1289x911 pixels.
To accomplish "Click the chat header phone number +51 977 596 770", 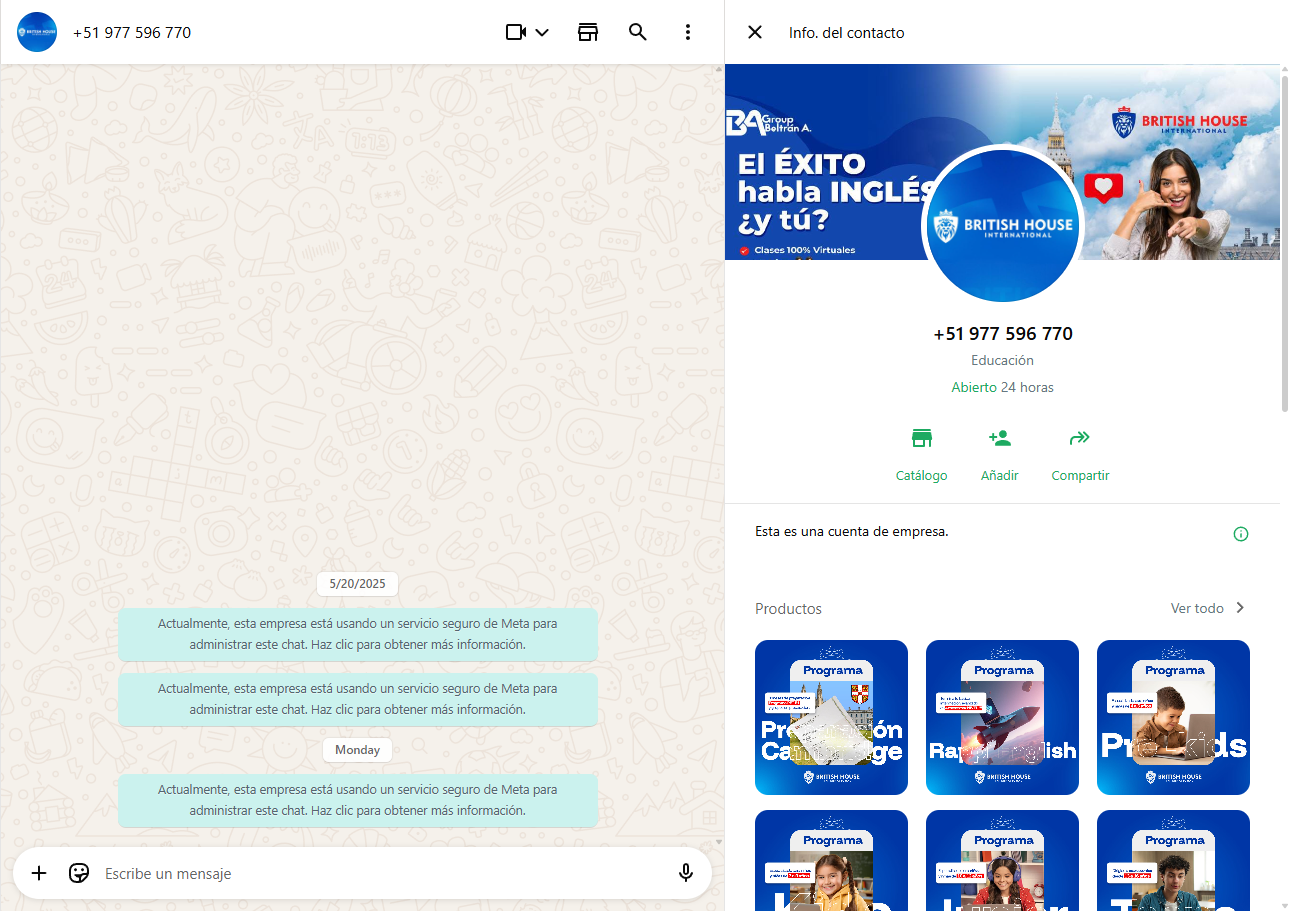I will [132, 32].
